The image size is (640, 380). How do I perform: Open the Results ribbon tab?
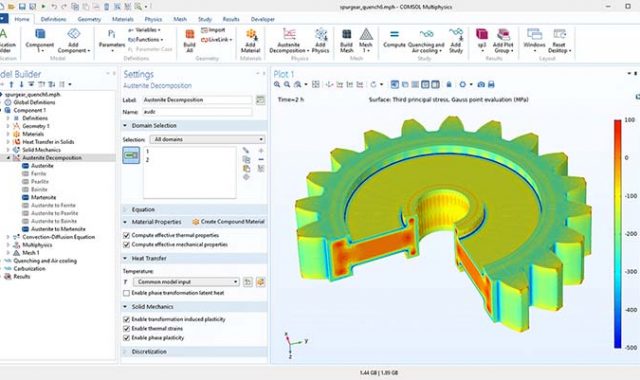click(231, 19)
